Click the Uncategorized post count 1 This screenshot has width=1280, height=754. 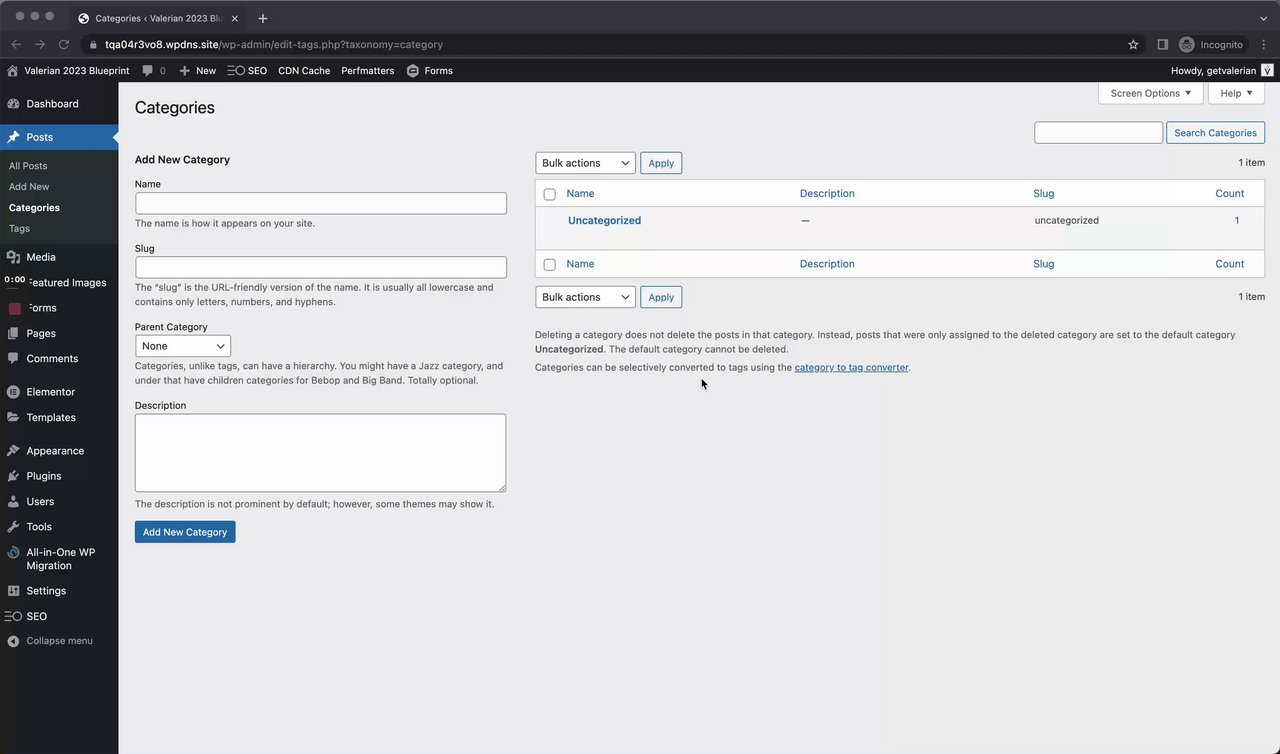coord(1237,220)
